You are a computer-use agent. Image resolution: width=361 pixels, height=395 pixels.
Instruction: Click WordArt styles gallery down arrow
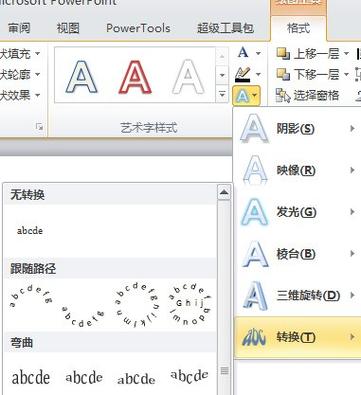(x=222, y=75)
